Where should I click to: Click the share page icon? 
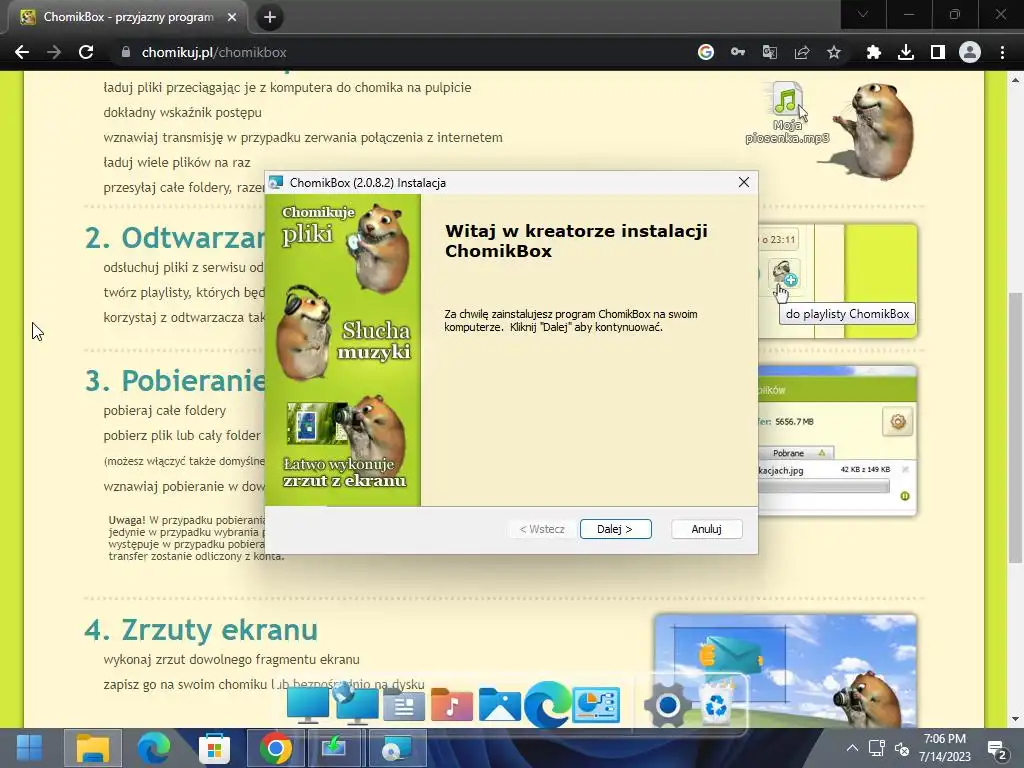coord(801,52)
